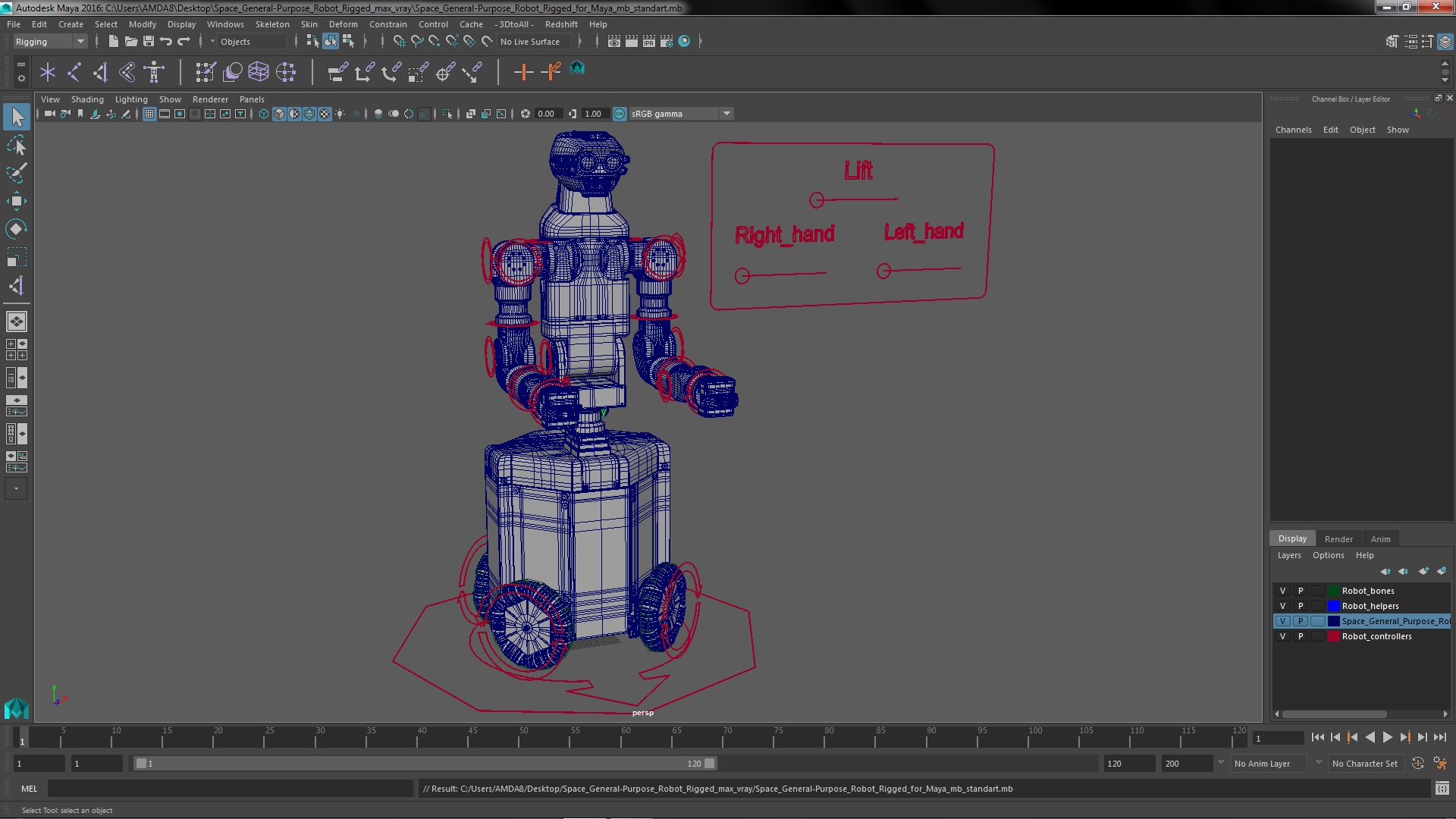This screenshot has width=1456, height=819.
Task: Click the MEL command input field
Action: click(230, 789)
